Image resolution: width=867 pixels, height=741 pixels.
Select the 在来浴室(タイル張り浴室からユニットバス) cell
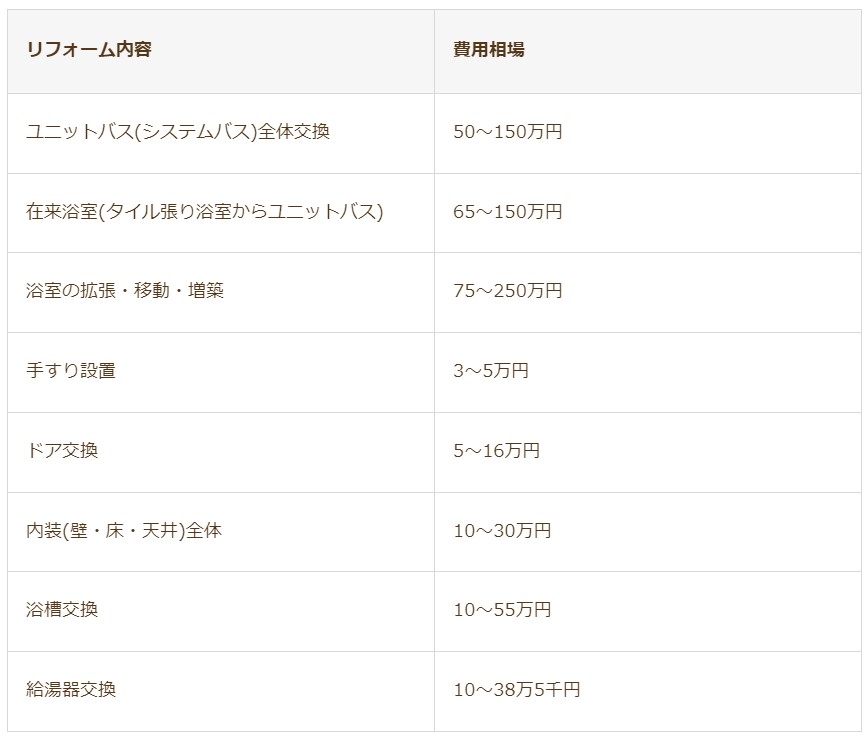point(205,212)
